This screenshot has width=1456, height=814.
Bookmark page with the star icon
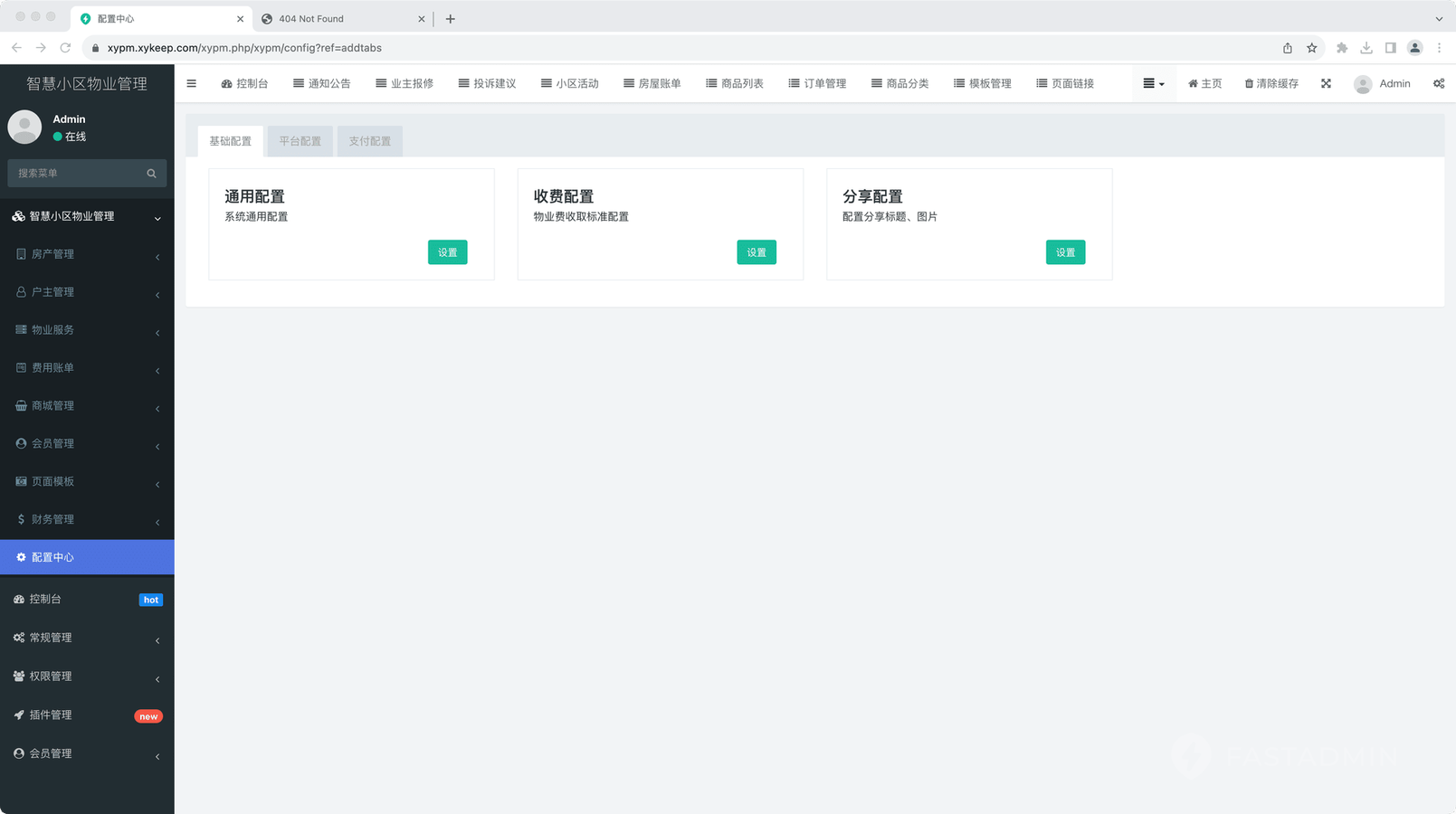click(1311, 48)
